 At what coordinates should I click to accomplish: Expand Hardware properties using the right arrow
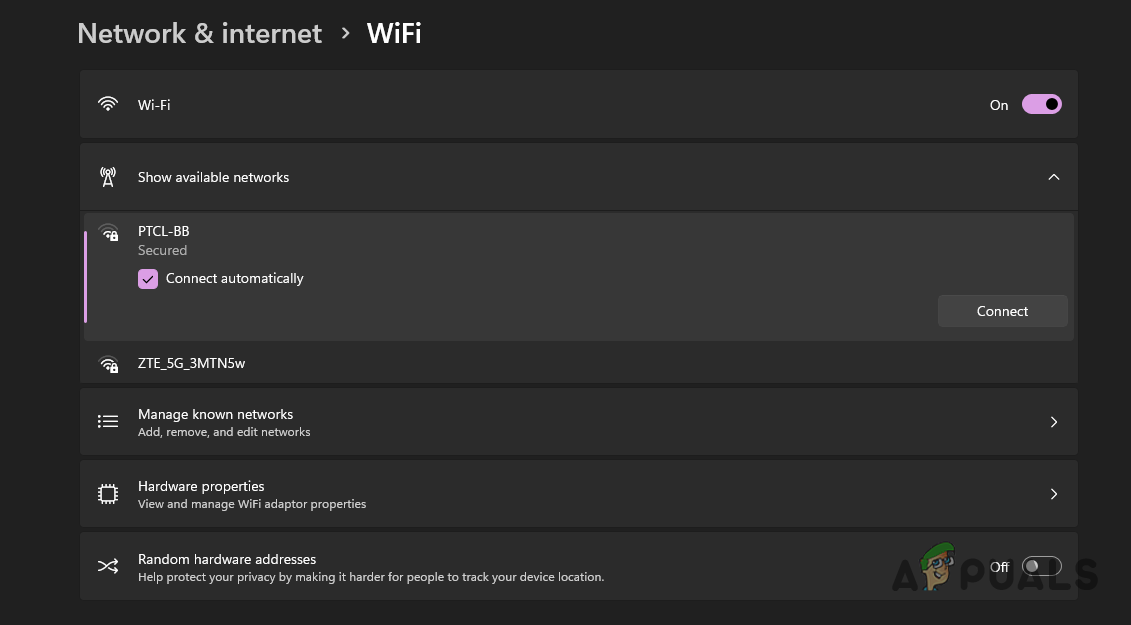tap(1054, 493)
